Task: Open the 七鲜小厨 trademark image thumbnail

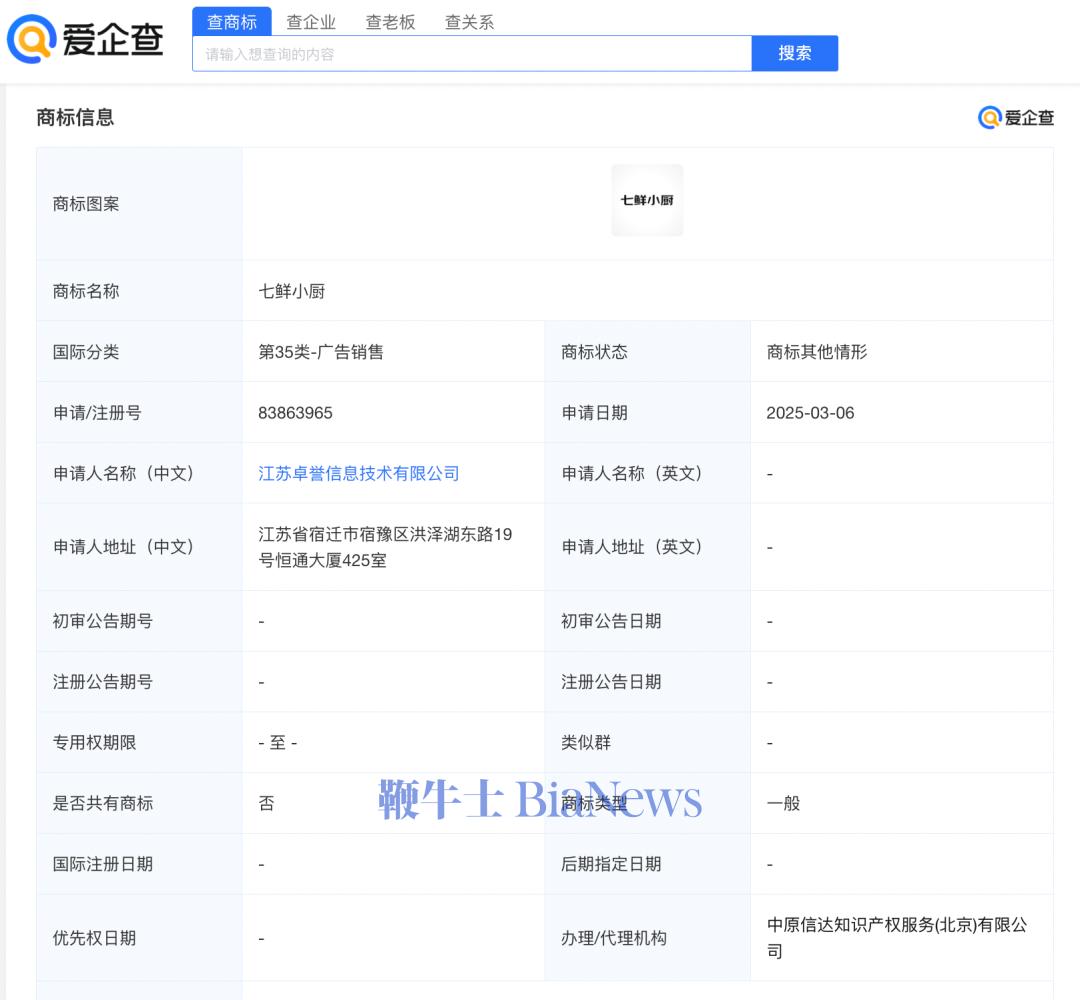Action: [647, 200]
